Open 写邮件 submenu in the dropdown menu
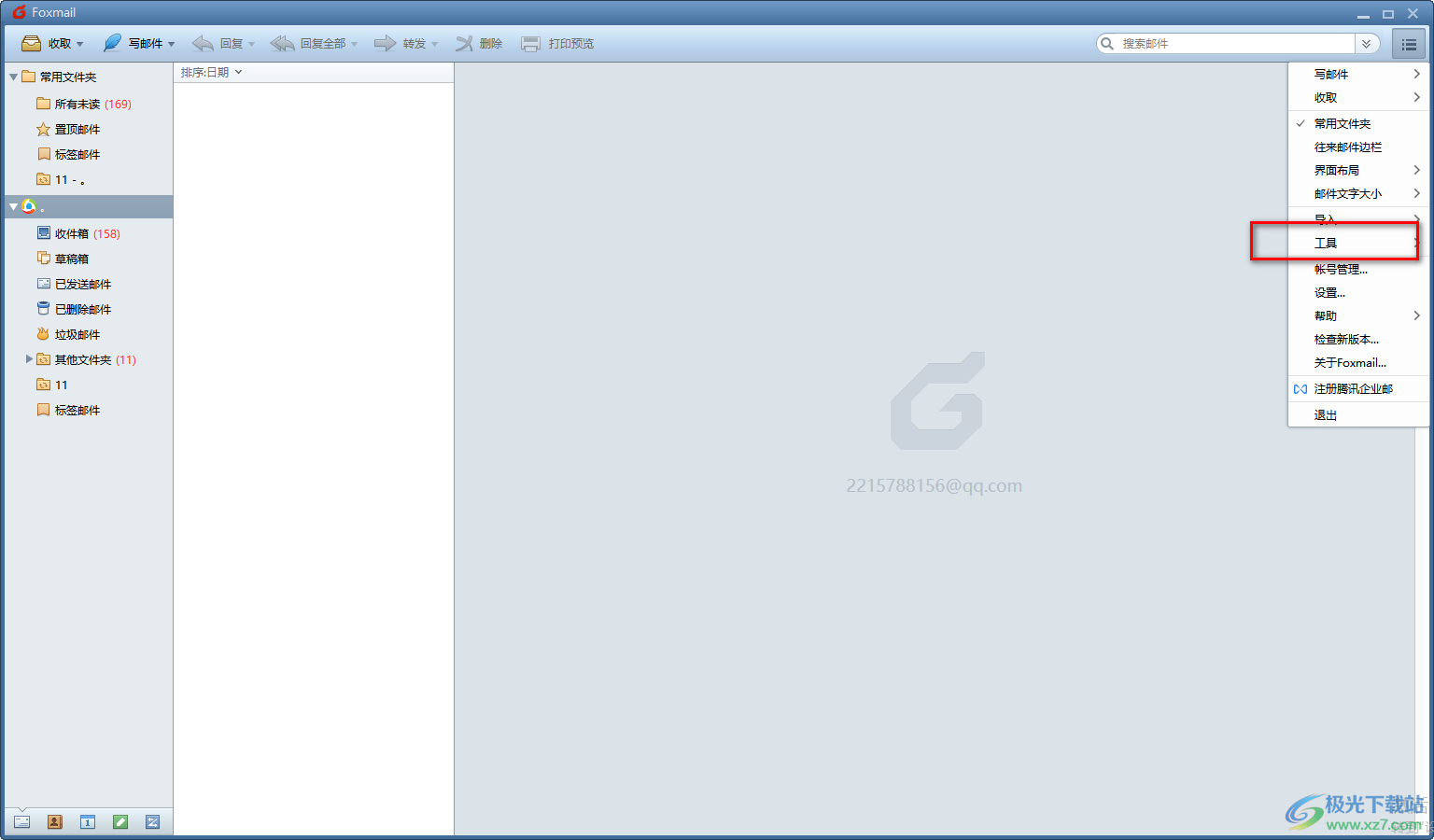Image resolution: width=1434 pixels, height=840 pixels. coord(1358,74)
